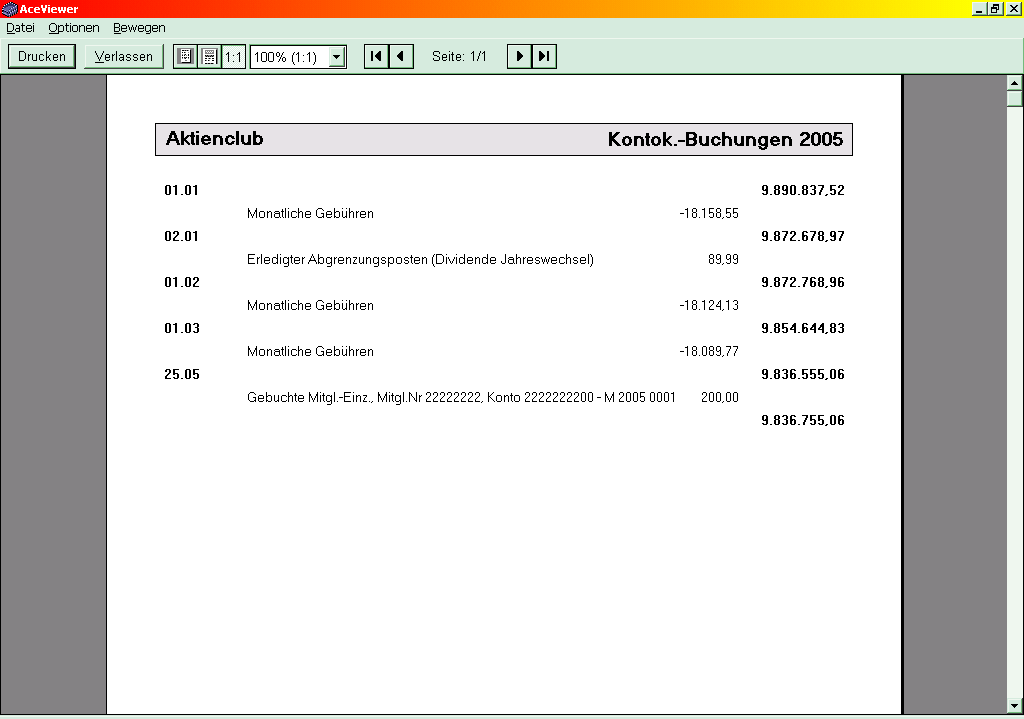Open the zoom dropdown arrow

coord(336,57)
